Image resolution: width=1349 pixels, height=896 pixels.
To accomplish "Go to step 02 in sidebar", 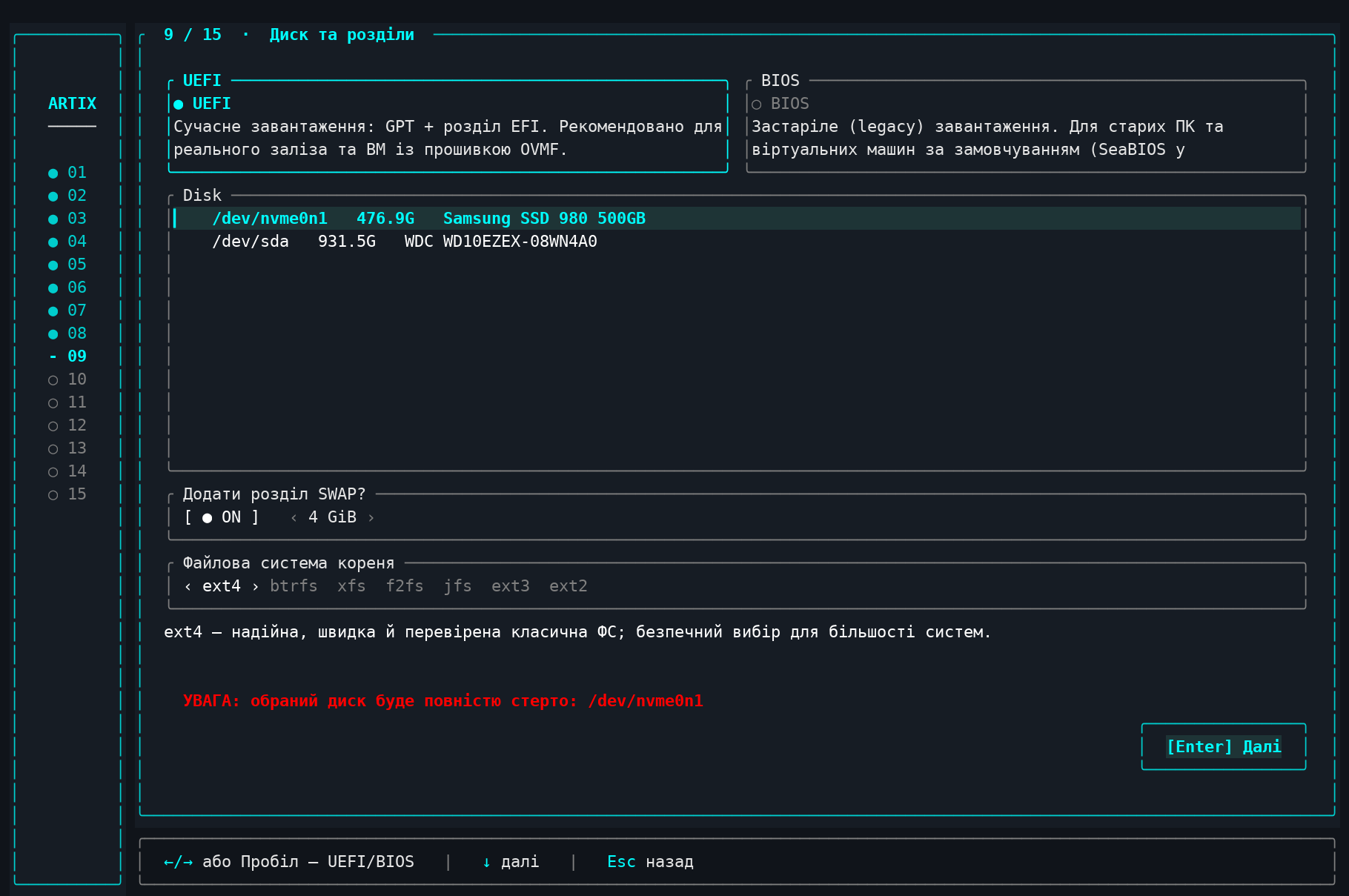I will click(67, 196).
